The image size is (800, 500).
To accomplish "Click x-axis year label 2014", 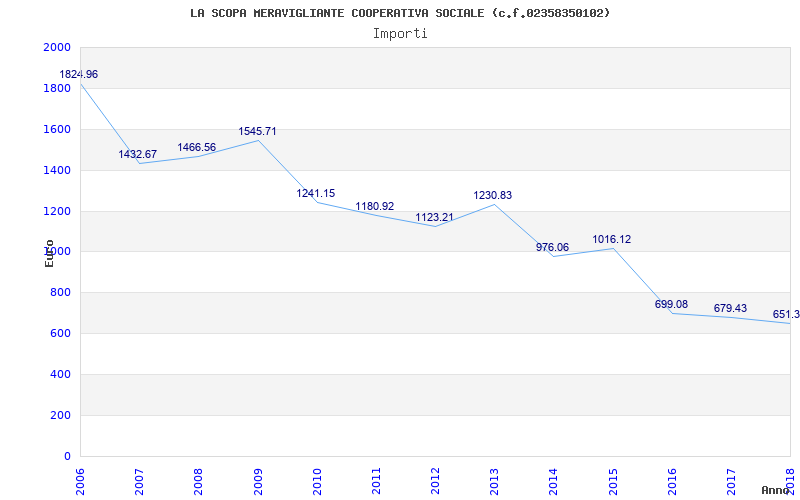I will point(554,482).
